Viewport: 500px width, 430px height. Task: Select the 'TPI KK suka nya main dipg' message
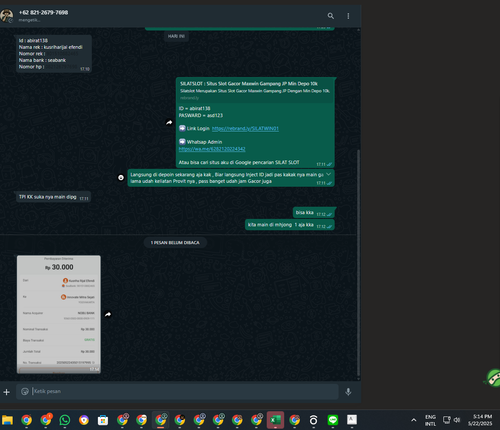(x=53, y=197)
